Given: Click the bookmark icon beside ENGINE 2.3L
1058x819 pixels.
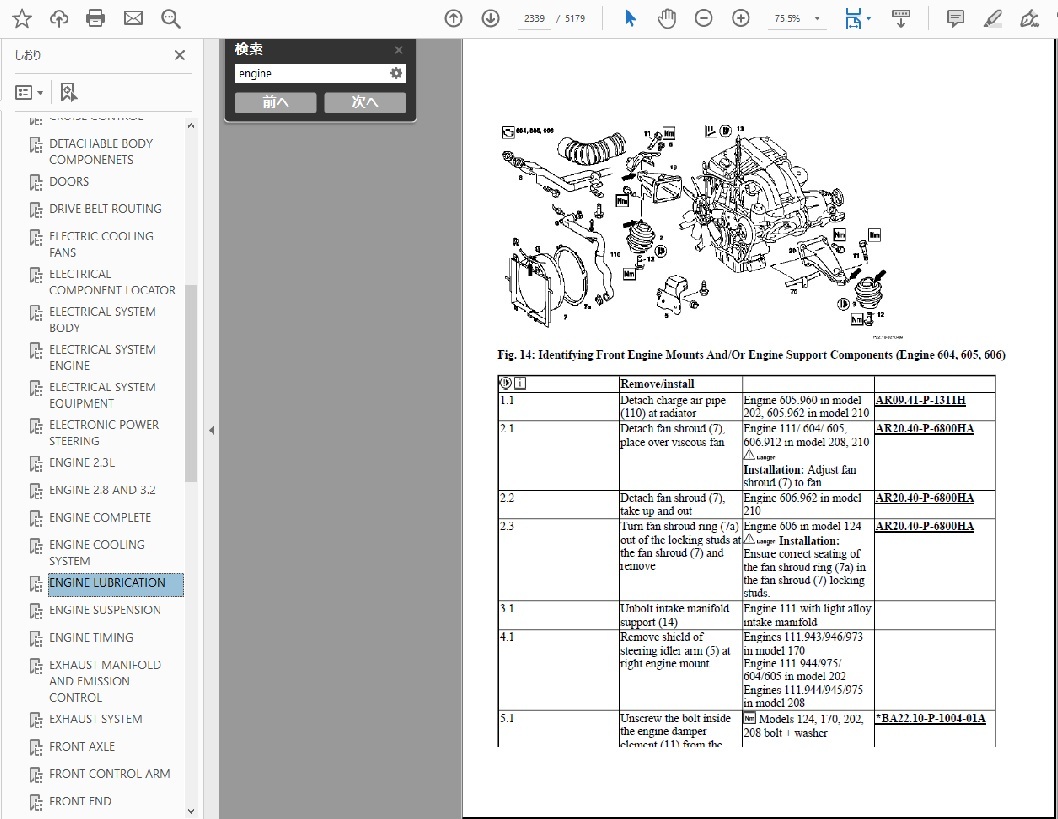Looking at the screenshot, I should click(x=36, y=463).
